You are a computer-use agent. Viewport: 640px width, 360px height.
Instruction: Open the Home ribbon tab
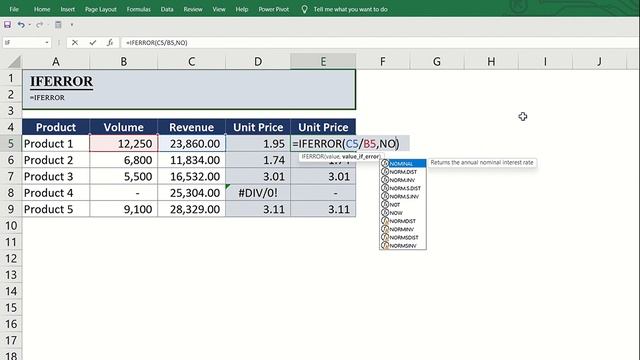(x=42, y=9)
